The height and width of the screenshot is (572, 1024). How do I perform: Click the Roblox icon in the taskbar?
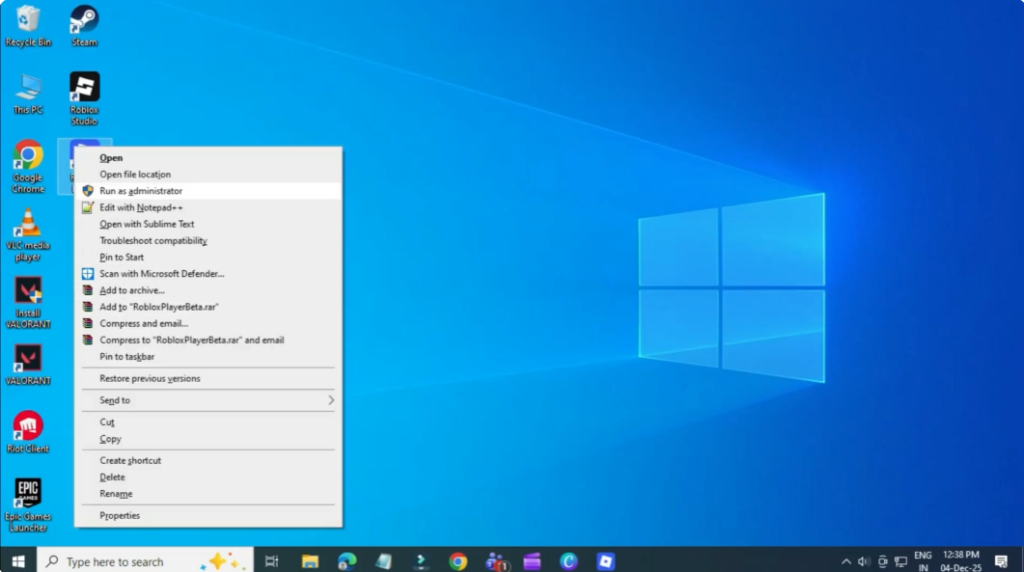(x=605, y=561)
